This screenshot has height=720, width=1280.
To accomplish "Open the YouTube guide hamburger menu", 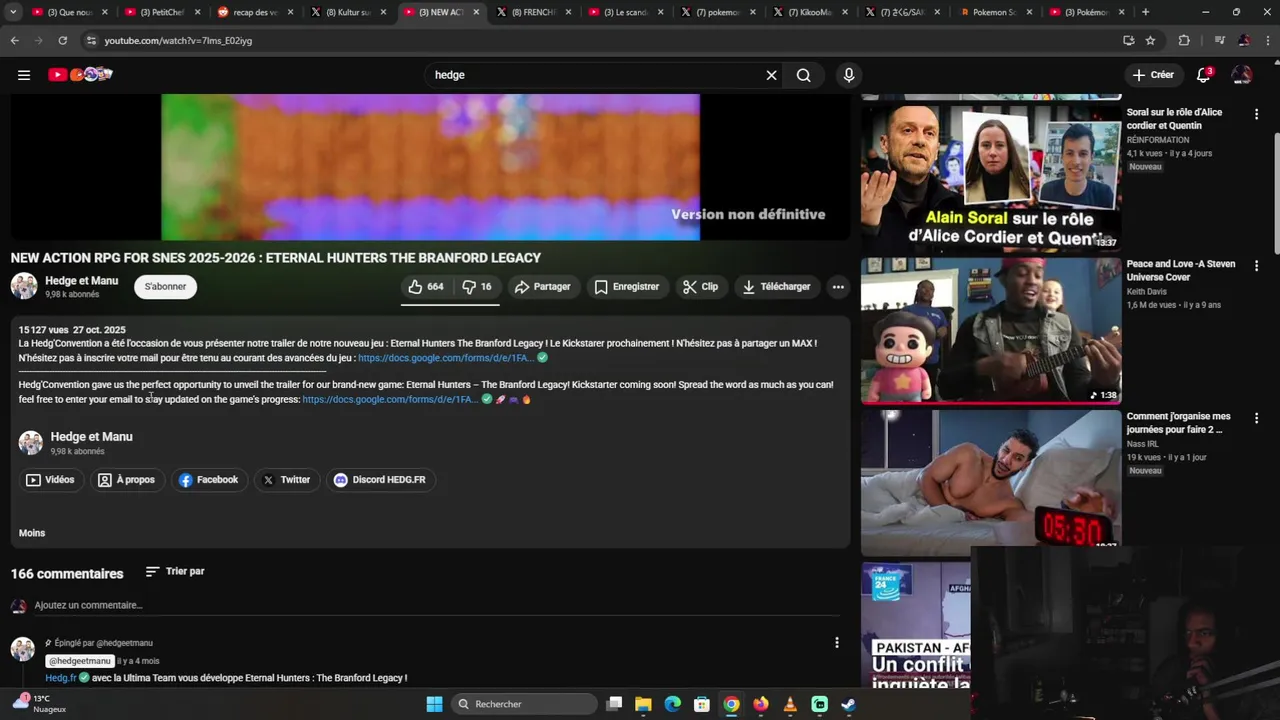I will tap(24, 75).
